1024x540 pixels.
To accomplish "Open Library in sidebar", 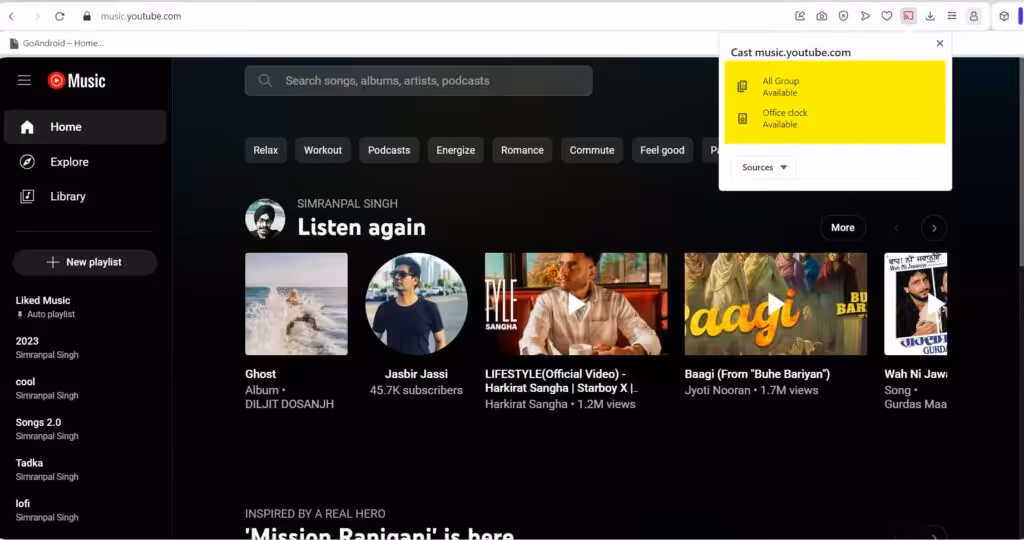I will 85,196.
